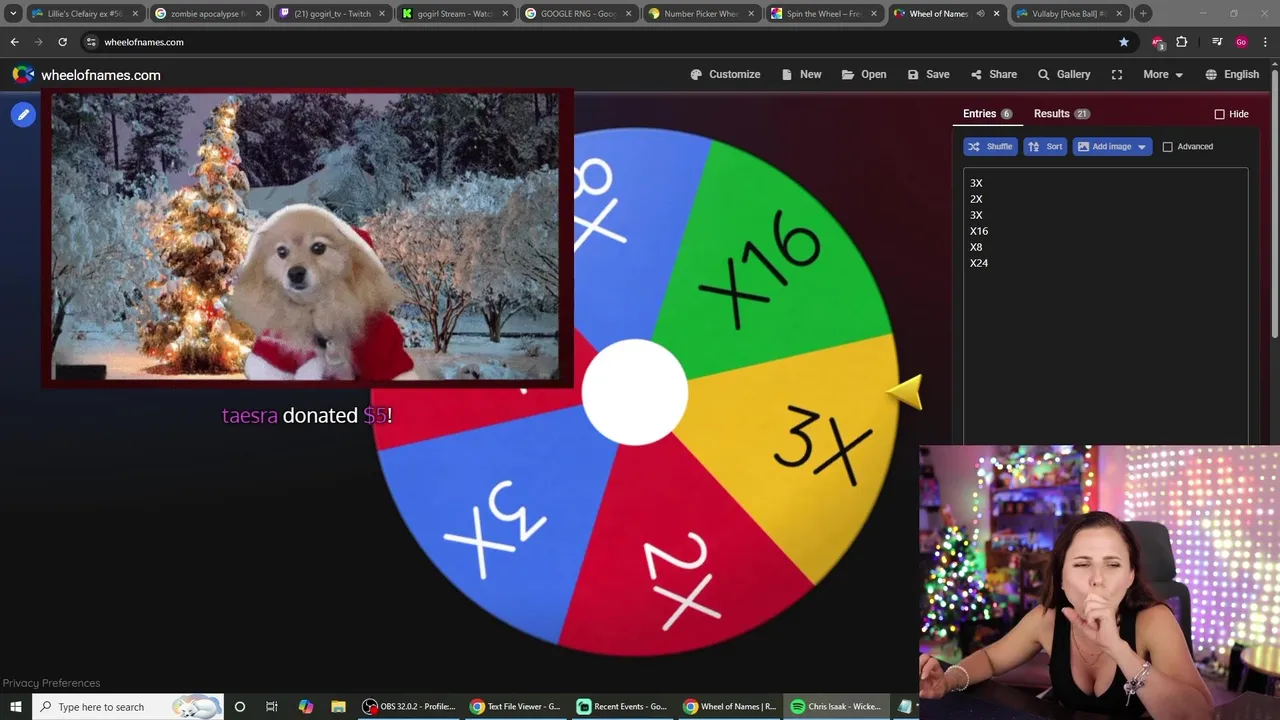Image resolution: width=1280 pixels, height=720 pixels.
Task: Switch to OBS 32.0.2 in taskbar
Action: pyautogui.click(x=409, y=707)
